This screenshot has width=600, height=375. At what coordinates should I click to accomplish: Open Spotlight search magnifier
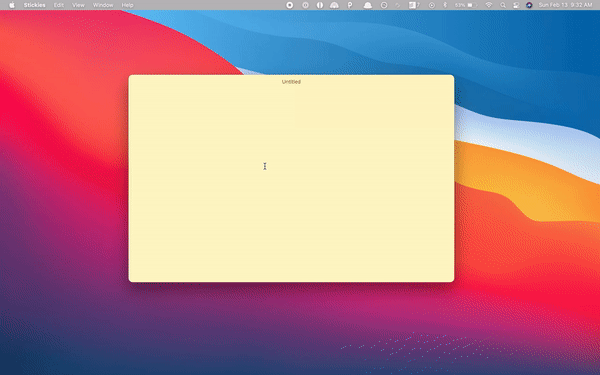point(503,5)
